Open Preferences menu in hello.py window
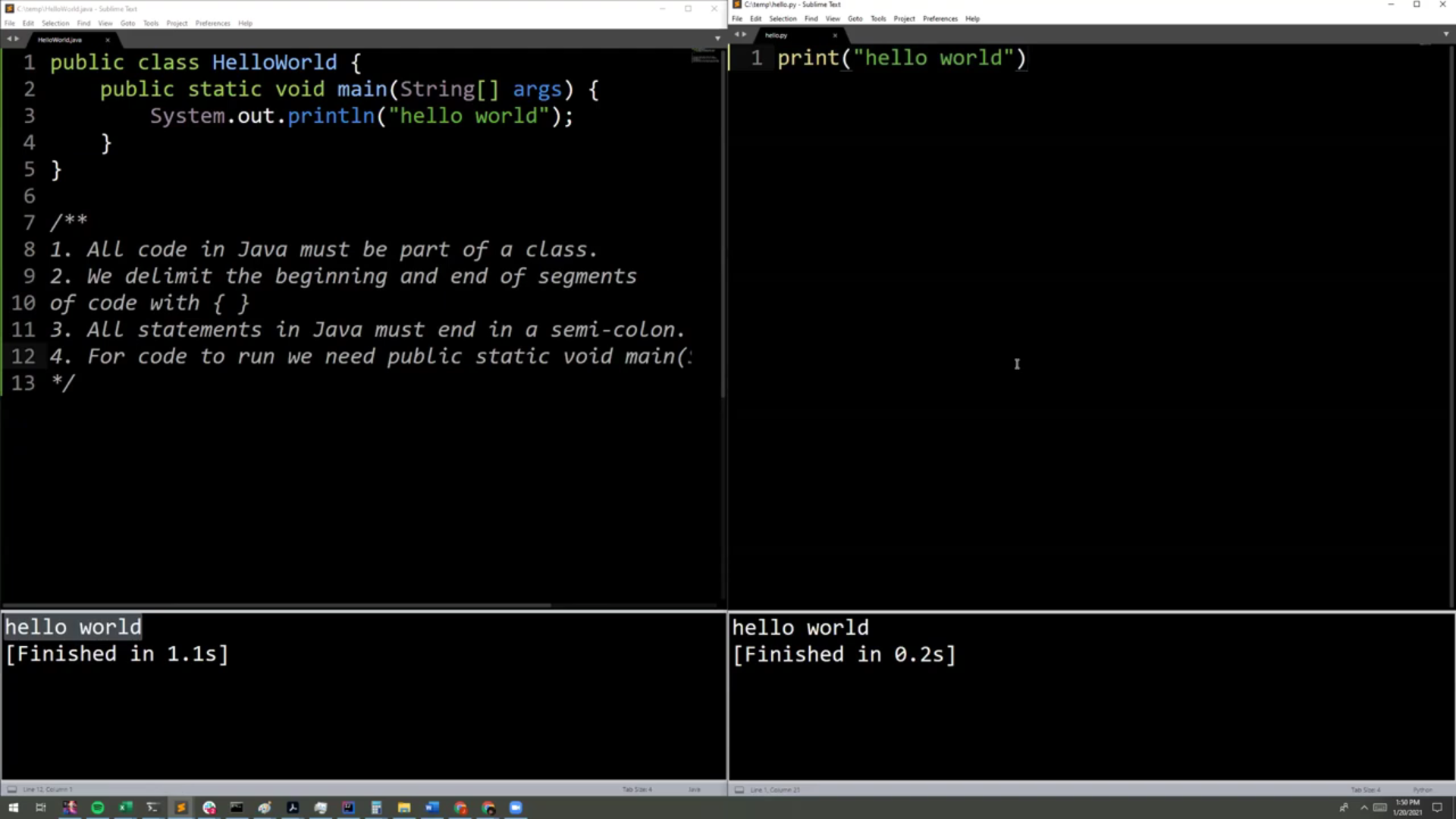This screenshot has height=819, width=1456. (940, 19)
